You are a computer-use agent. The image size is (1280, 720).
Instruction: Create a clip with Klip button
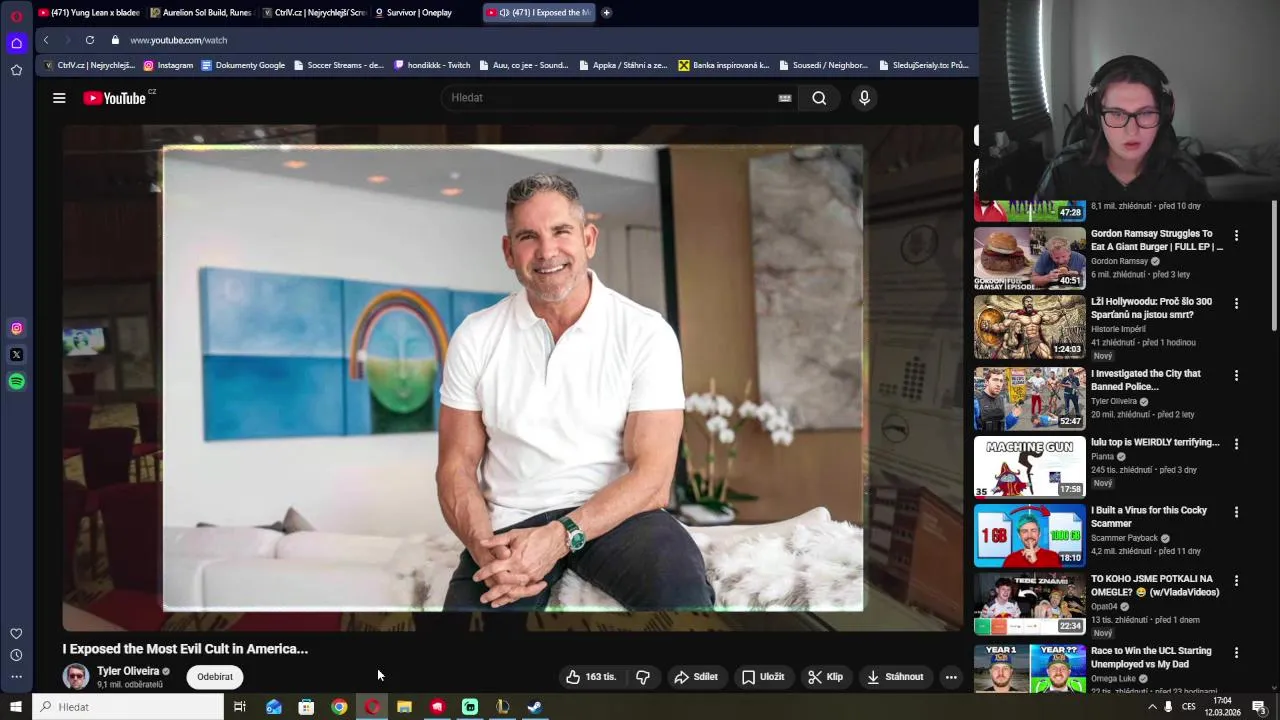point(826,677)
